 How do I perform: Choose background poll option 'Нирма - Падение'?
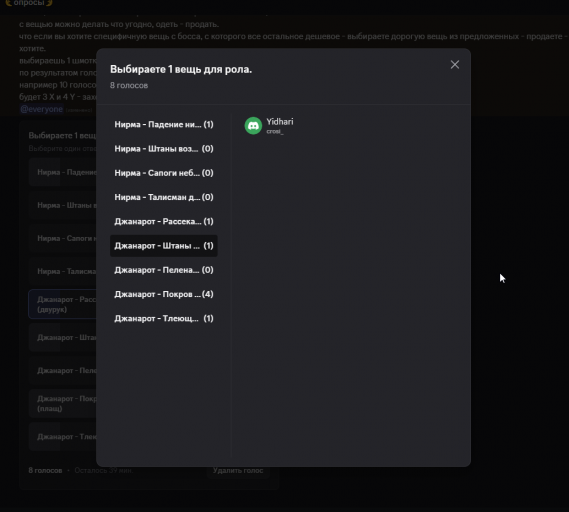click(x=62, y=172)
